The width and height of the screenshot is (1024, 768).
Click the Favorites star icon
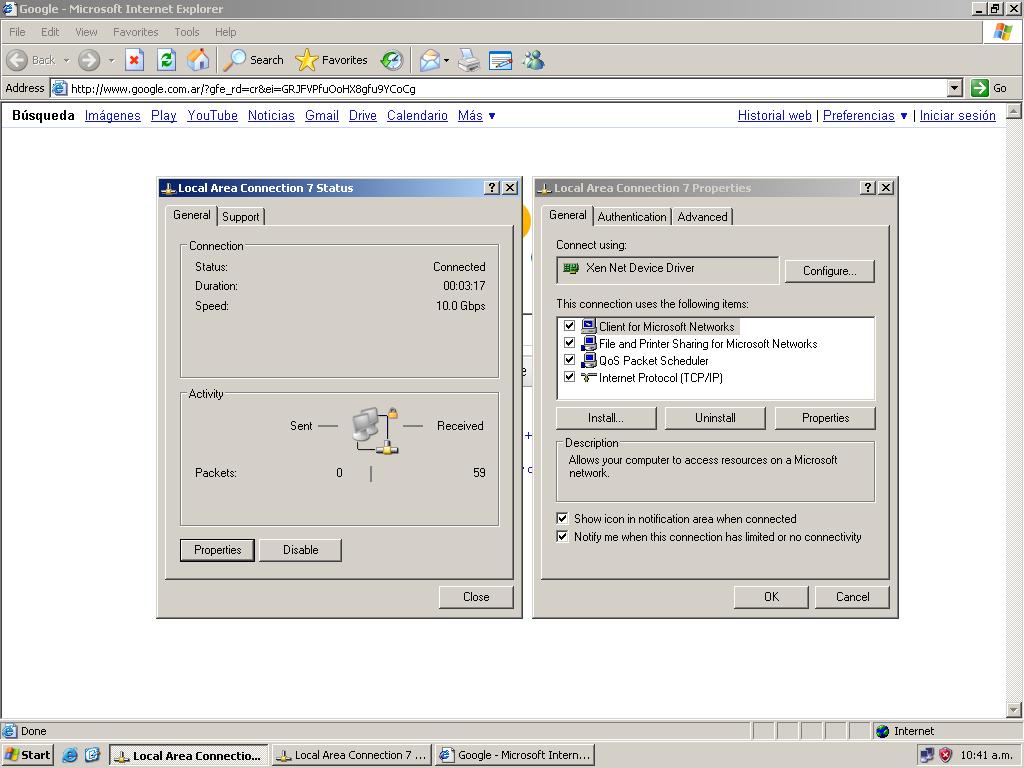[x=306, y=60]
